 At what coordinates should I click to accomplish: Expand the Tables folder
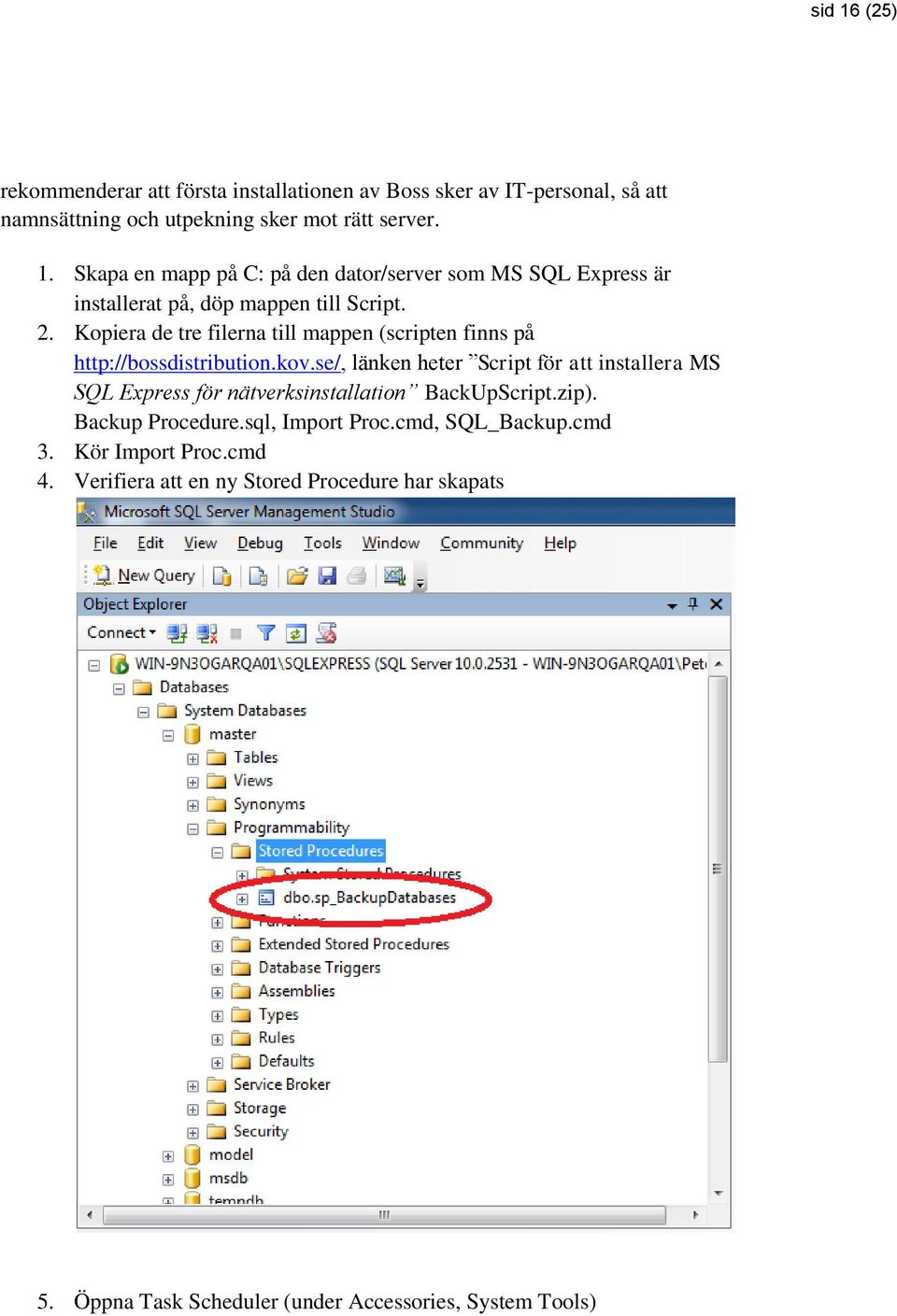(x=192, y=758)
